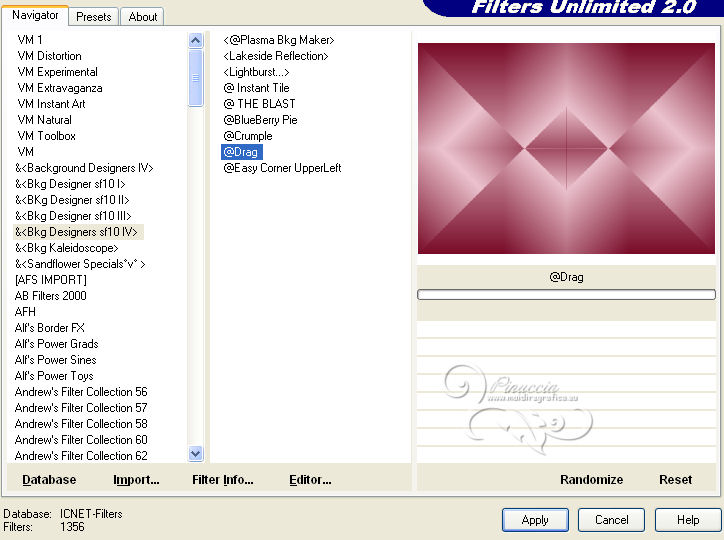This screenshot has height=540, width=724.
Task: Select &<Background Designers IV> category
Action: click(x=84, y=168)
